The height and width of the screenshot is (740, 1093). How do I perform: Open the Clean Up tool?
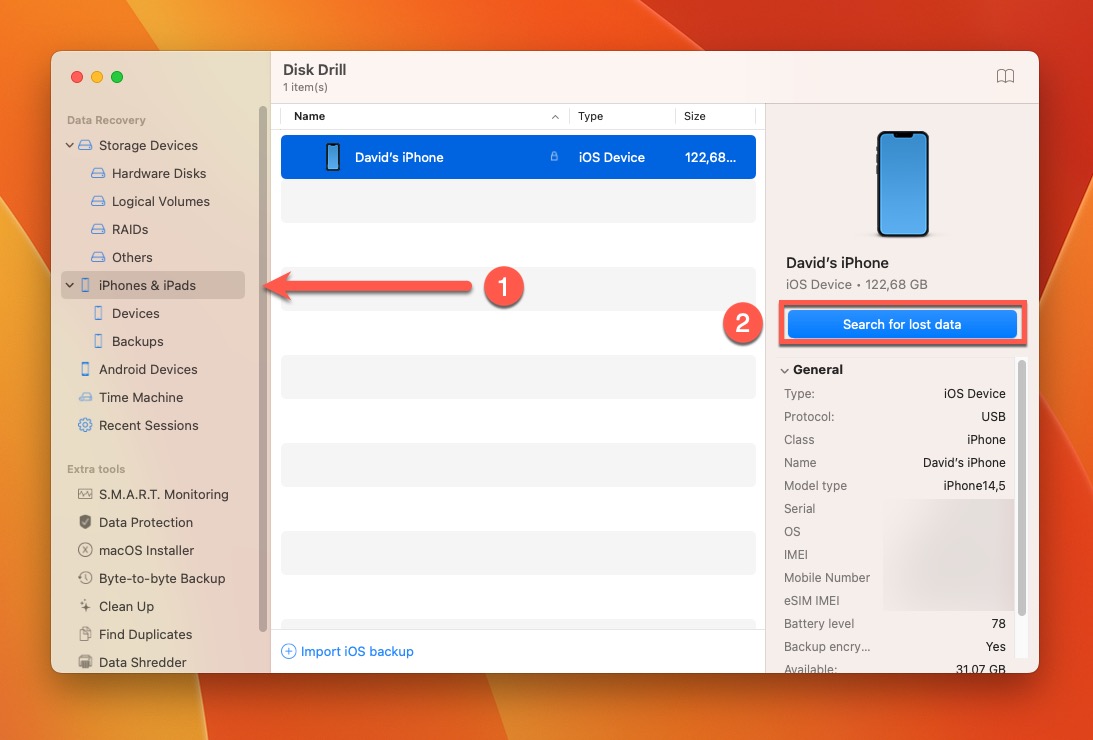pyautogui.click(x=126, y=606)
